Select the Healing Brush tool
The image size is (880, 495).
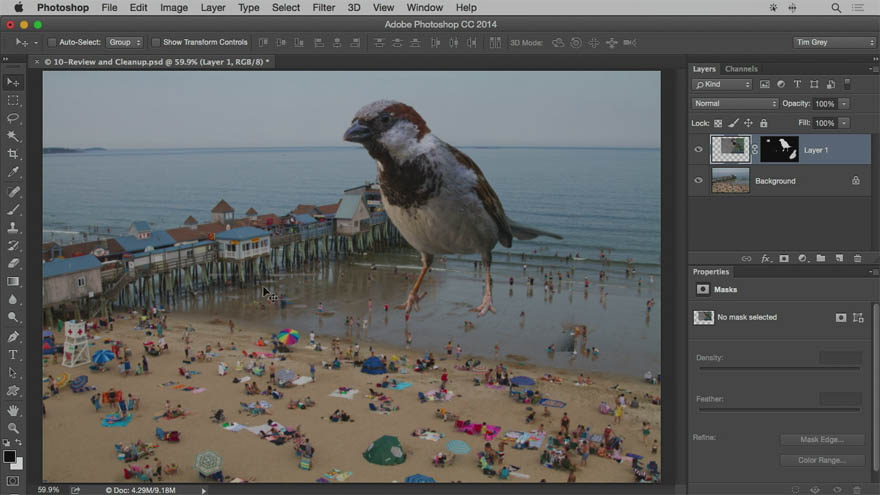(13, 192)
